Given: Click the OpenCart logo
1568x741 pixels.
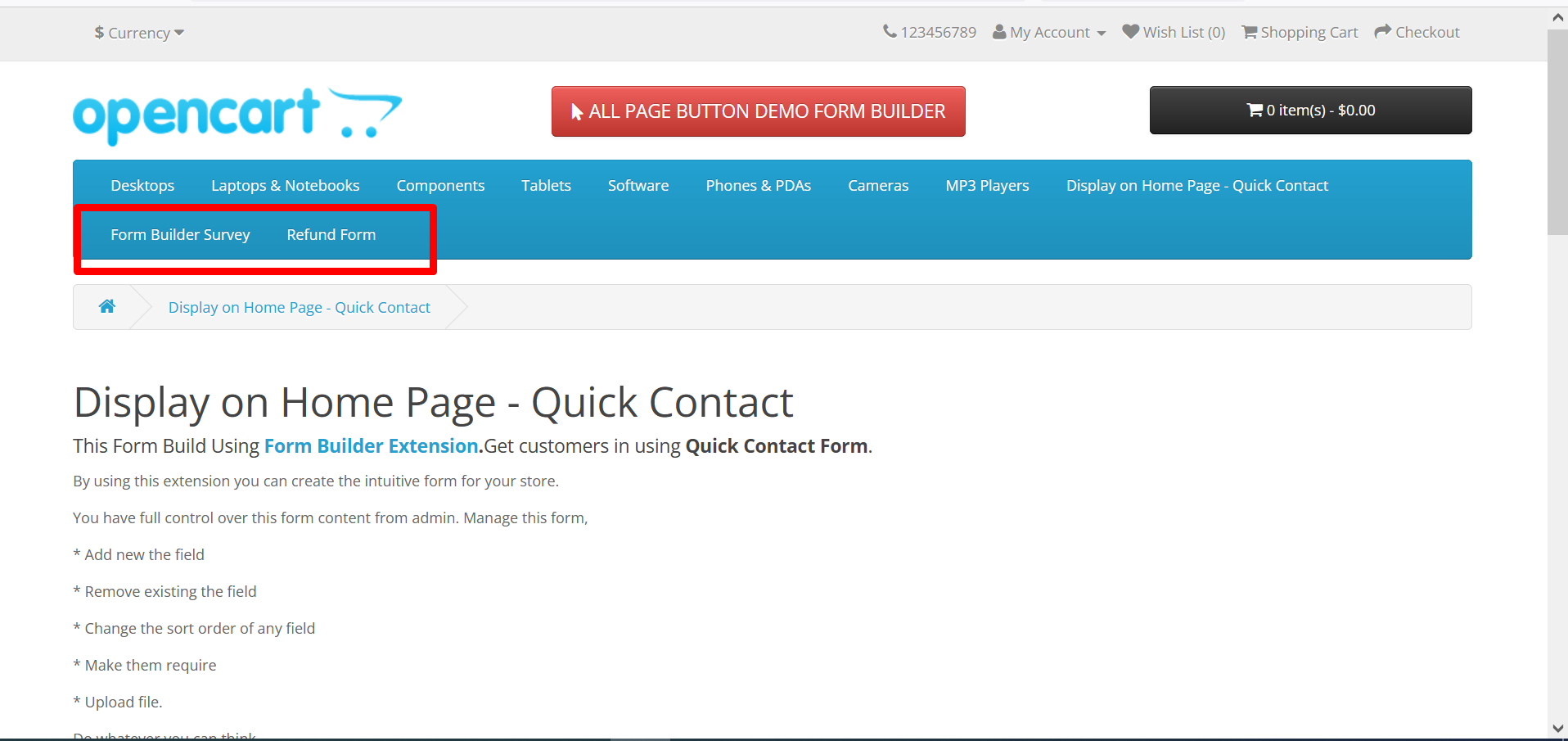Looking at the screenshot, I should click(237, 115).
